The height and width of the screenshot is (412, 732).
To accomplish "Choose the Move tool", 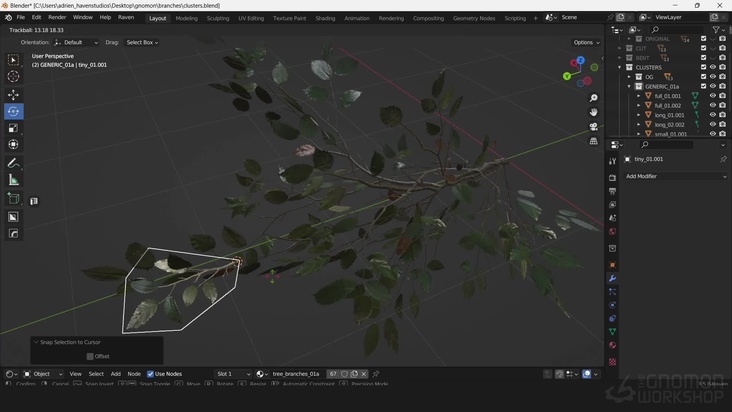I will pos(13,95).
